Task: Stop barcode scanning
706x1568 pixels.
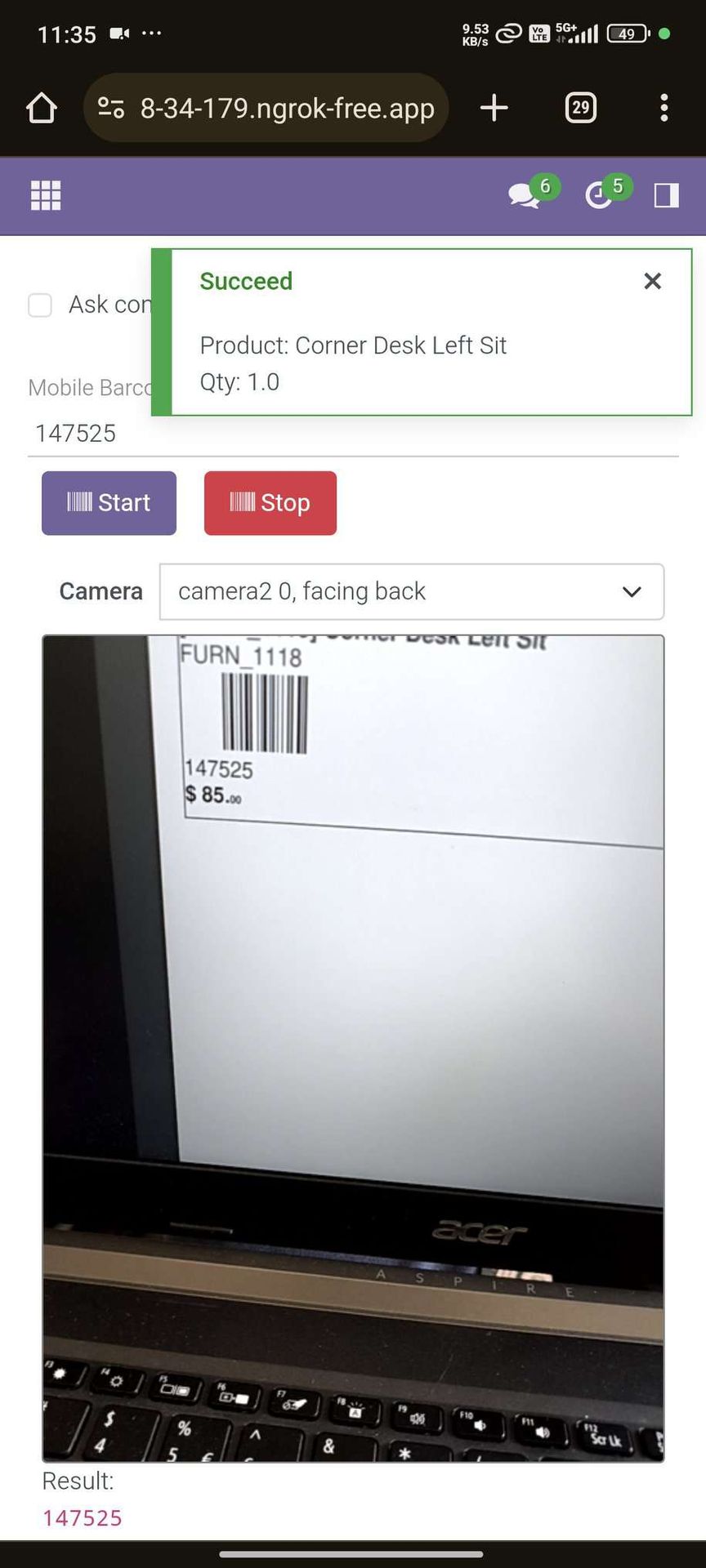Action: (x=270, y=503)
